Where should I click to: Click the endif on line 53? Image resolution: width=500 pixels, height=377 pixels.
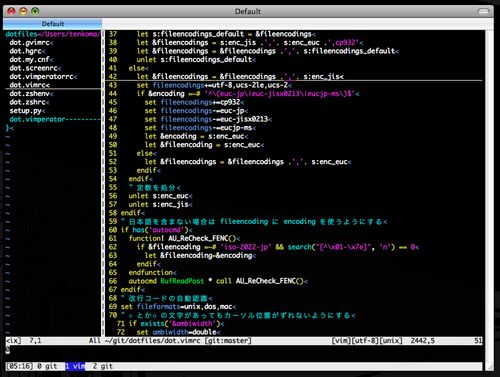pyautogui.click(x=146, y=170)
